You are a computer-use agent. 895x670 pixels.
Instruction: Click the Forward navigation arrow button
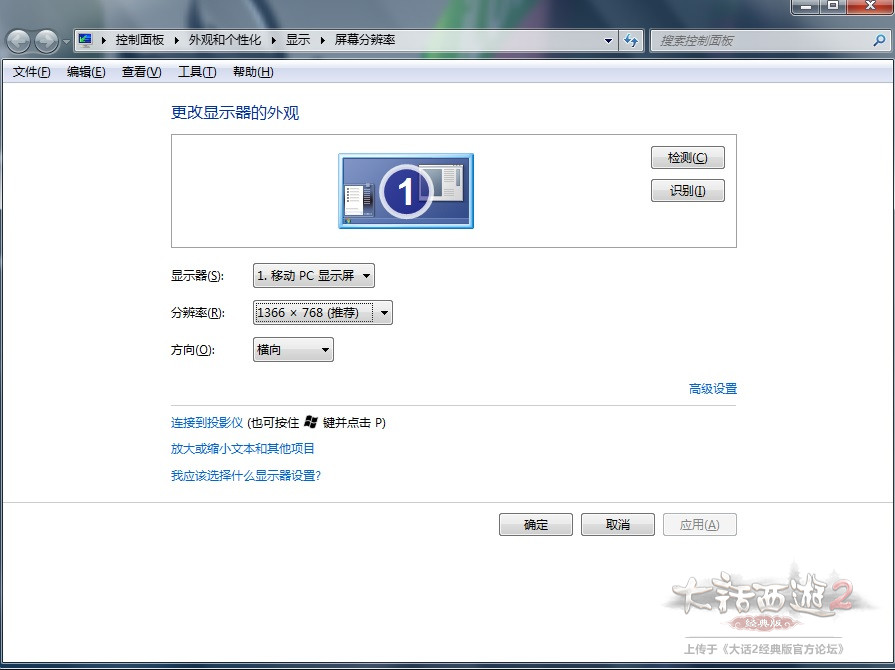(x=46, y=41)
